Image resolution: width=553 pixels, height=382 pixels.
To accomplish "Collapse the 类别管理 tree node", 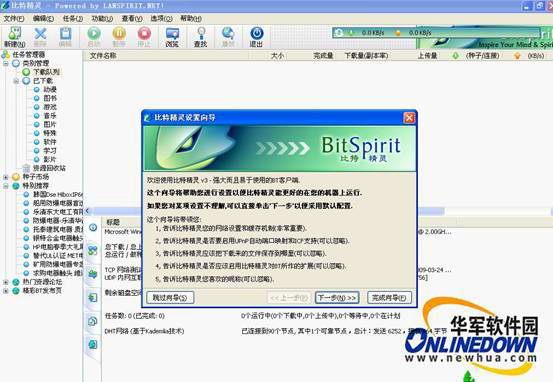I will point(6,63).
